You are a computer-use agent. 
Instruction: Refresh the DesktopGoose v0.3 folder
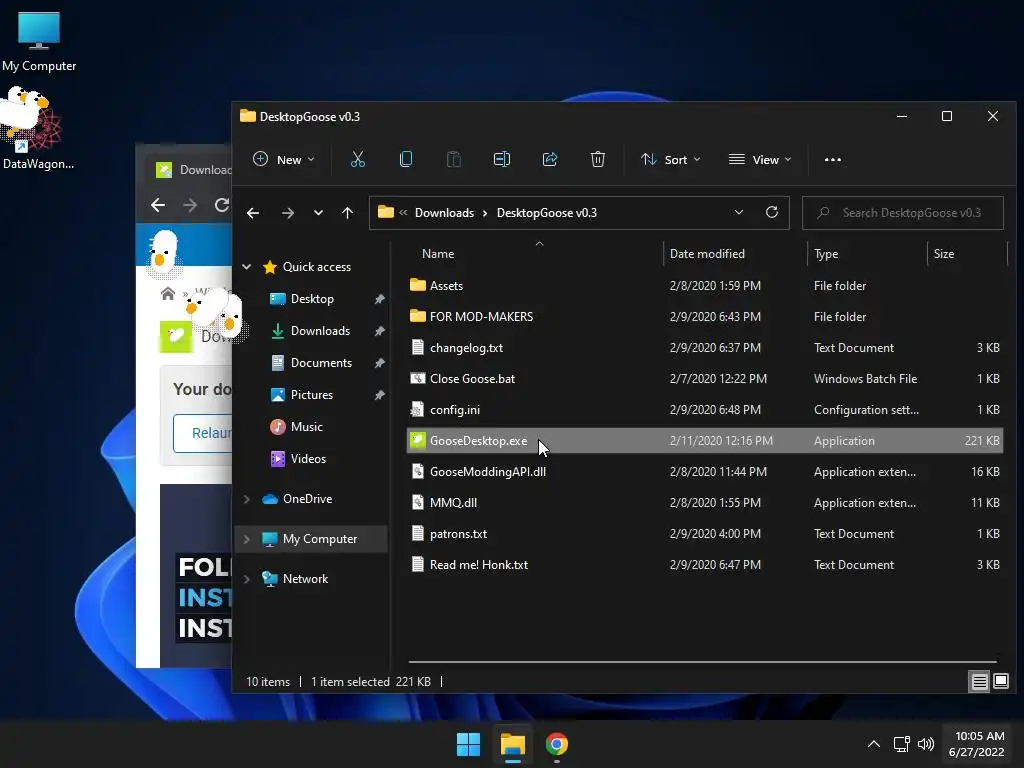(x=772, y=212)
